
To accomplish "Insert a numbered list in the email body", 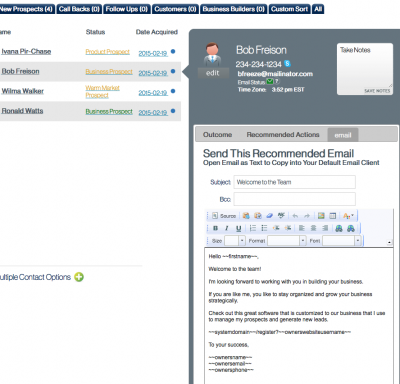I will (x=253, y=228).
